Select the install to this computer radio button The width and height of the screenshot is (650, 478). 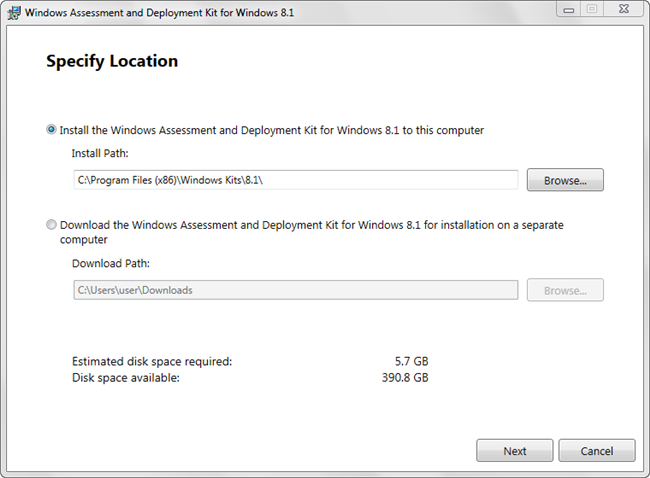coord(52,130)
